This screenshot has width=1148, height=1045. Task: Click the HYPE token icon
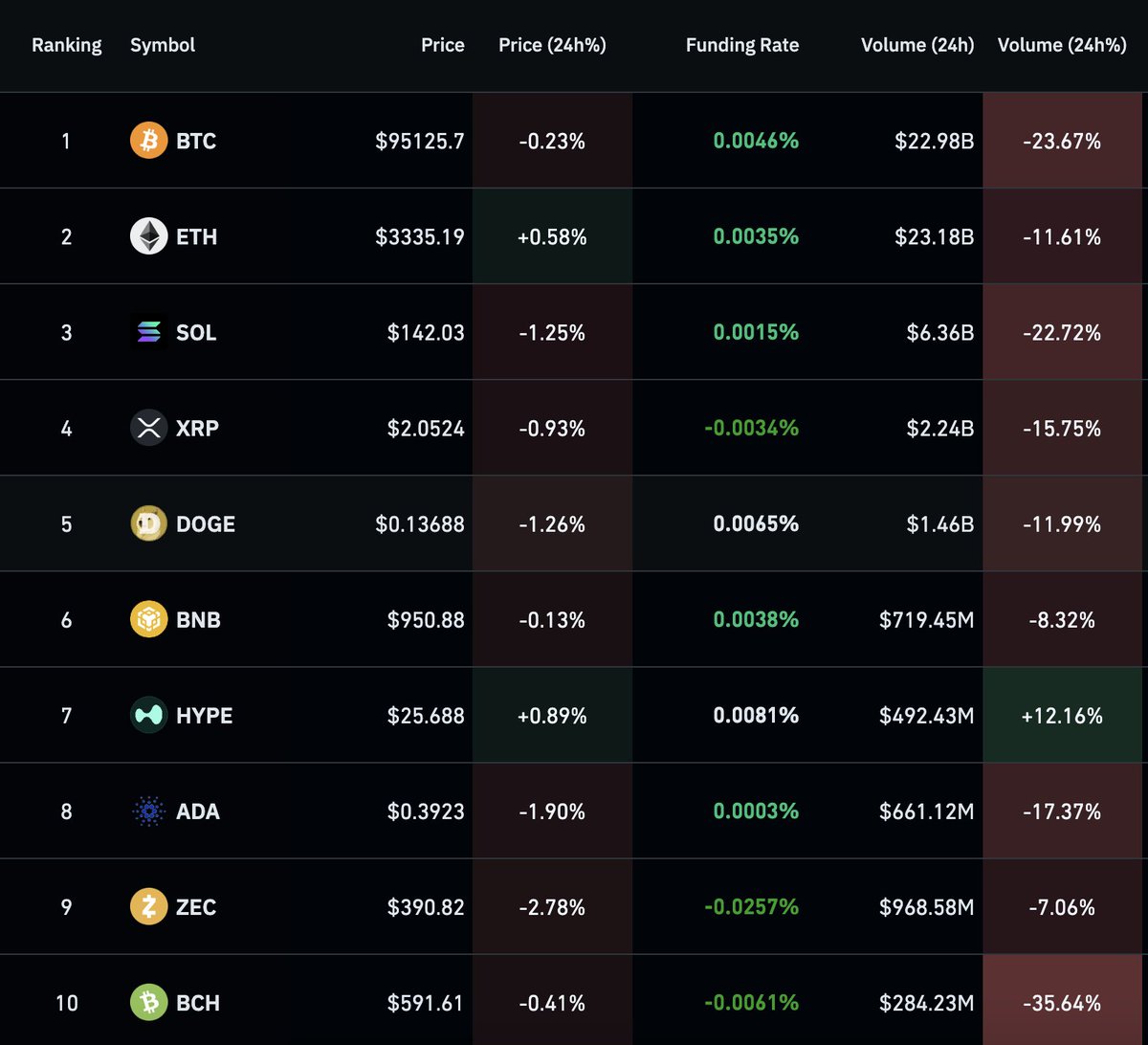pyautogui.click(x=148, y=715)
